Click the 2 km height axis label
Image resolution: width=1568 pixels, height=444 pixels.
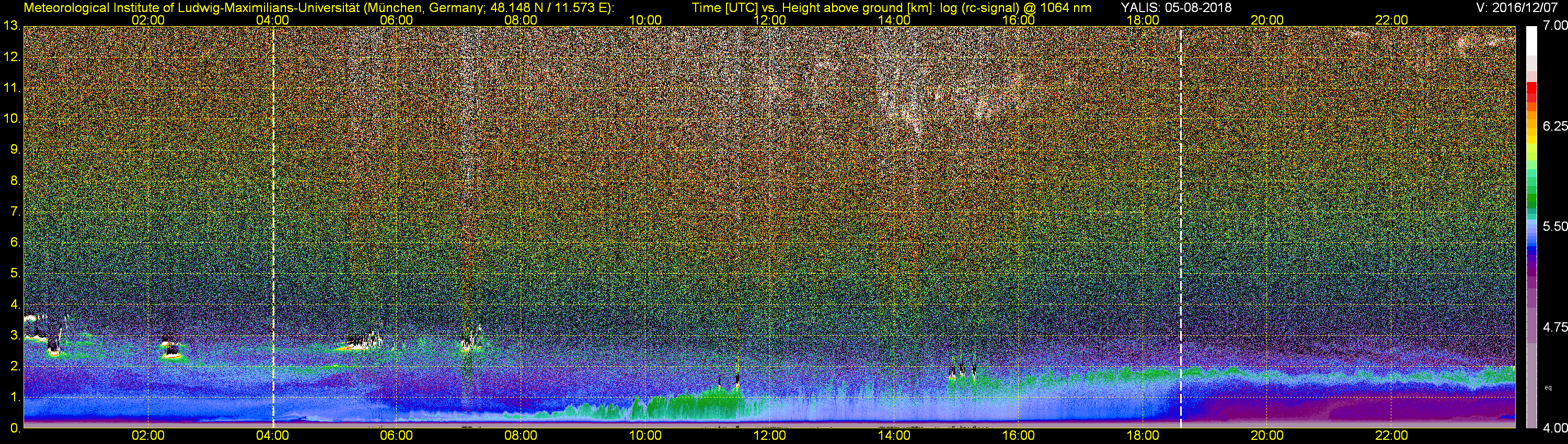(x=15, y=366)
